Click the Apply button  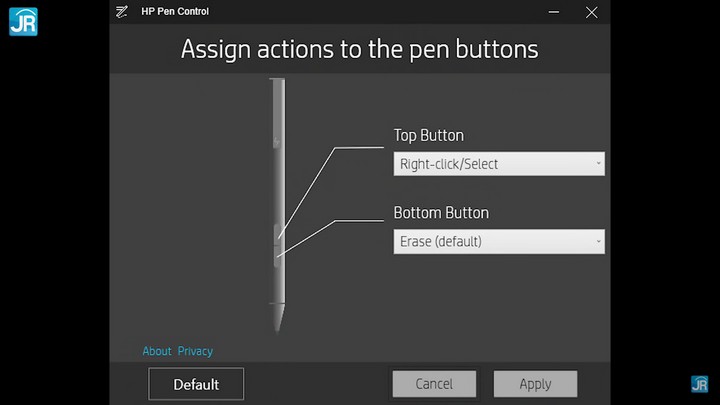tap(535, 384)
